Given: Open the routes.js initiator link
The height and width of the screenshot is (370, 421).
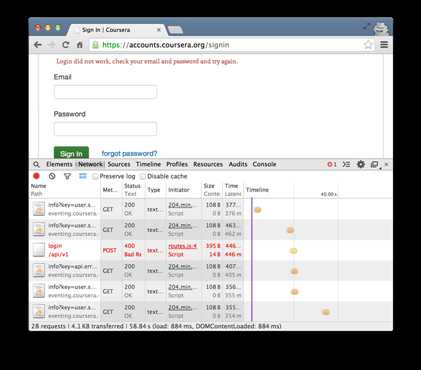Looking at the screenshot, I should [x=182, y=246].
